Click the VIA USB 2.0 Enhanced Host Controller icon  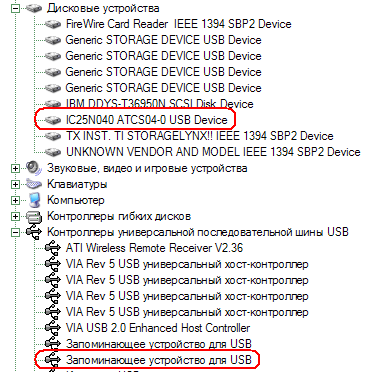tap(53, 328)
